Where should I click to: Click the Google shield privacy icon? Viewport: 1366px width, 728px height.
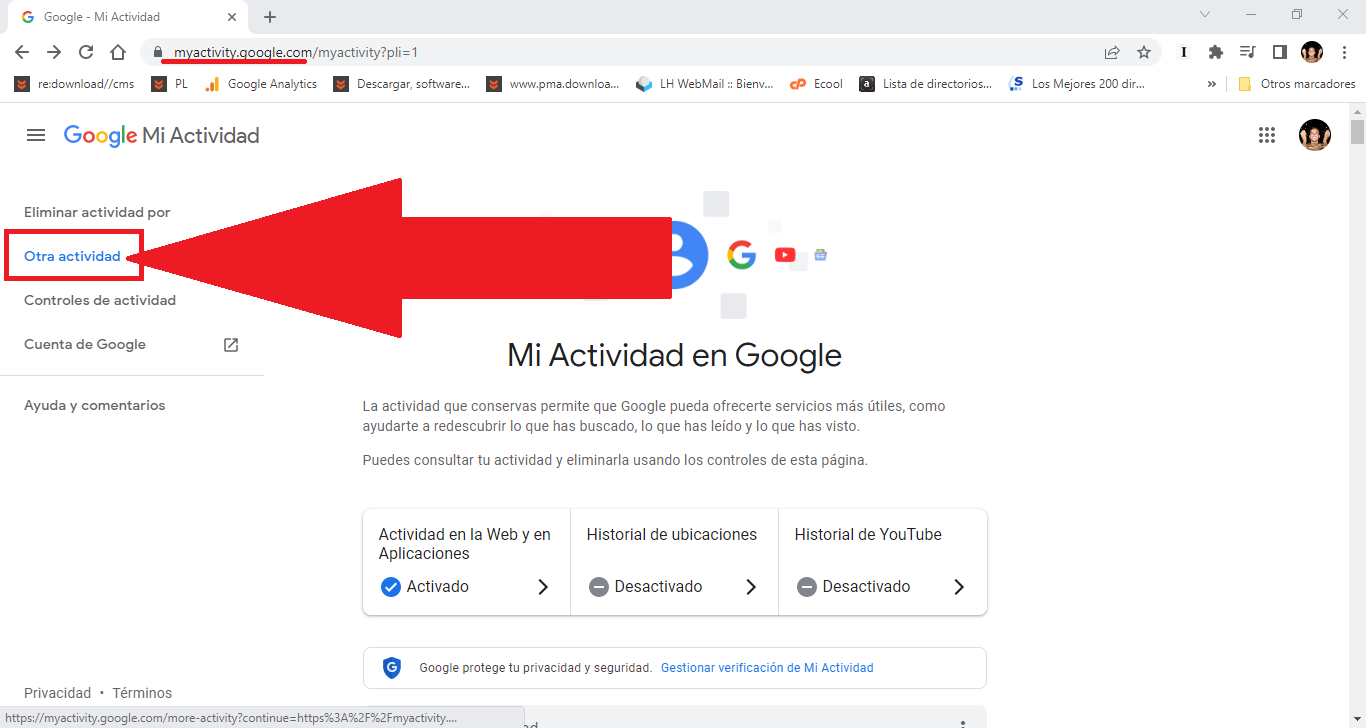click(x=392, y=668)
